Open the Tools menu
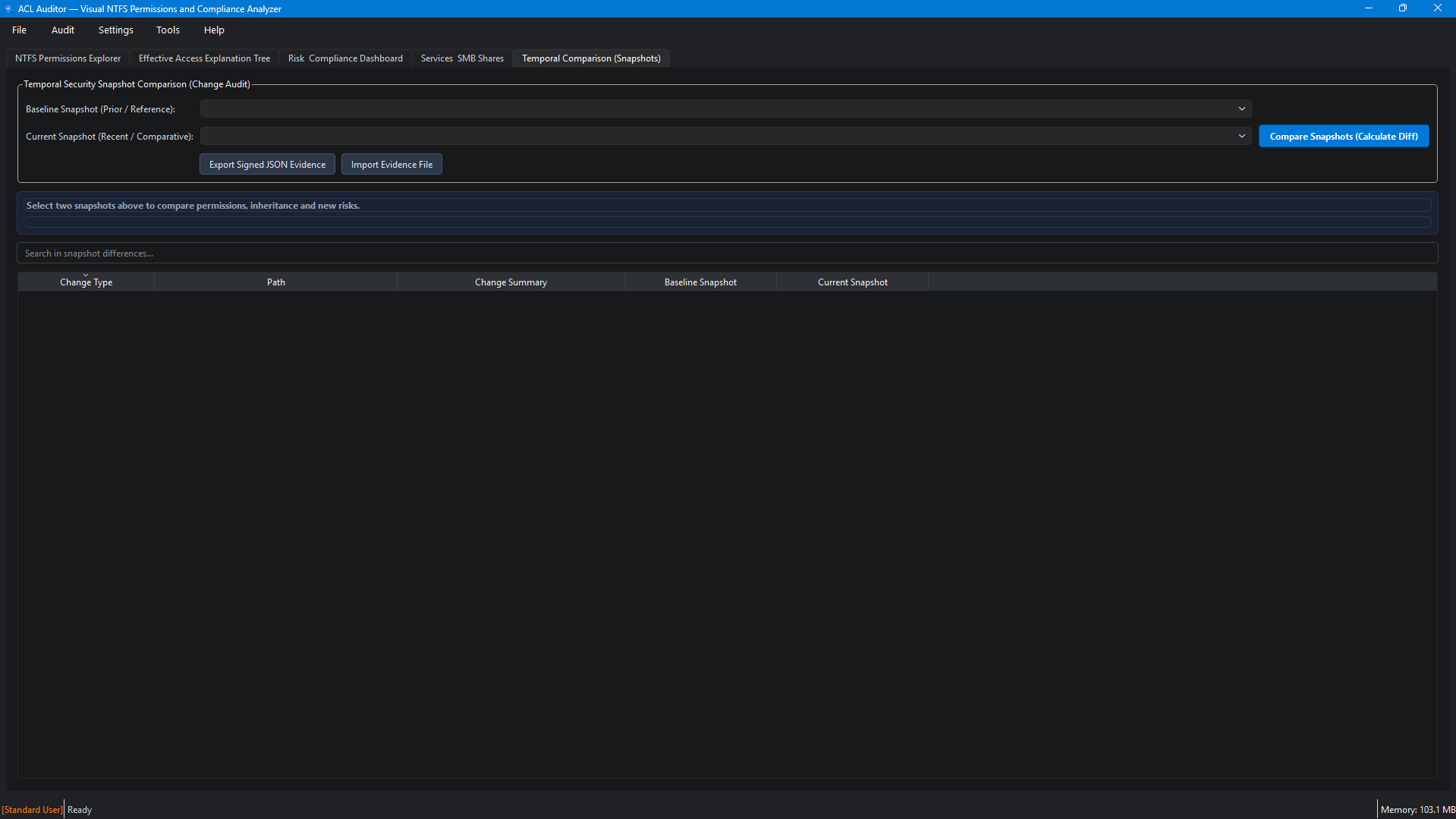The width and height of the screenshot is (1456, 819). point(168,30)
